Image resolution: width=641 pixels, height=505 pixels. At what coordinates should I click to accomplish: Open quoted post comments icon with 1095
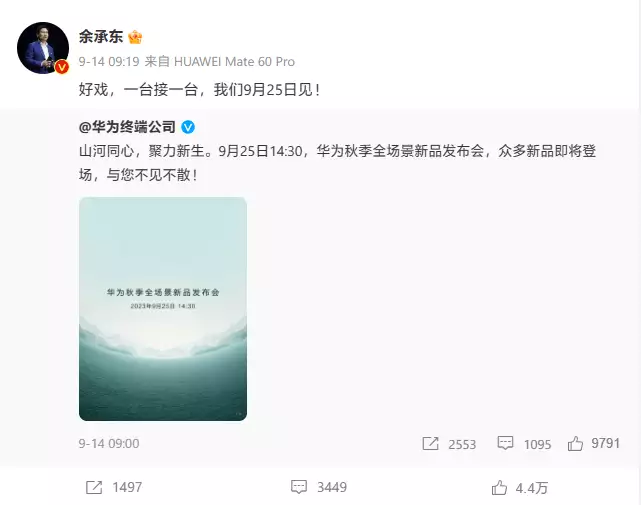[505, 443]
